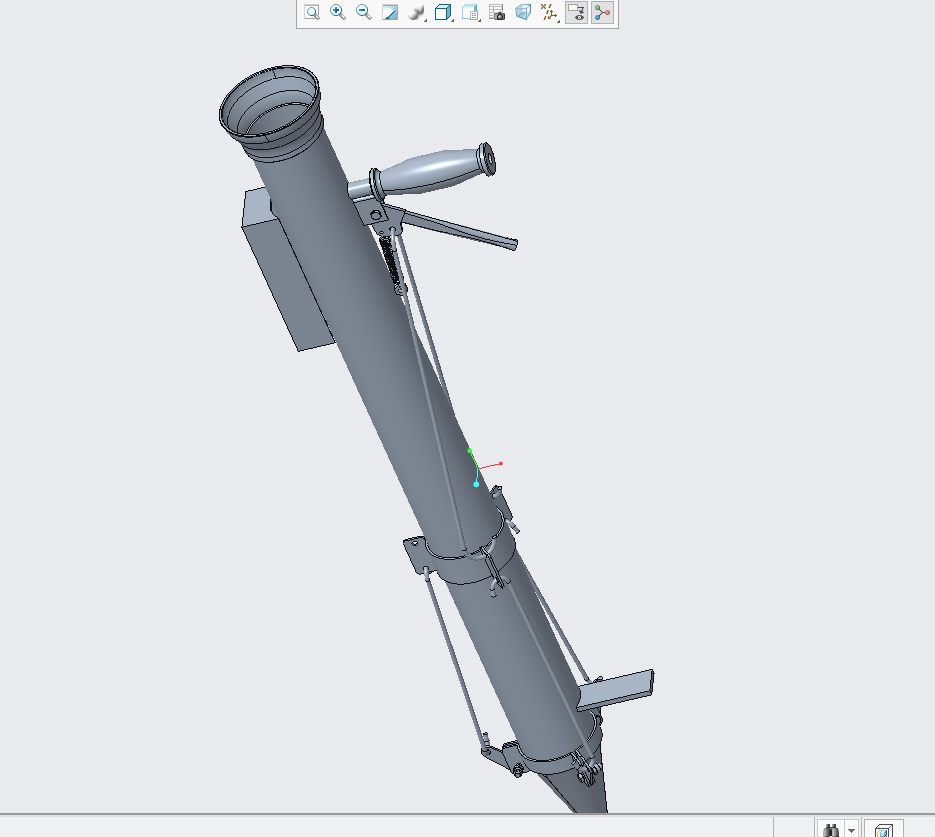935x837 pixels.
Task: Open the Datum Display Filters menu
Action: [x=549, y=13]
